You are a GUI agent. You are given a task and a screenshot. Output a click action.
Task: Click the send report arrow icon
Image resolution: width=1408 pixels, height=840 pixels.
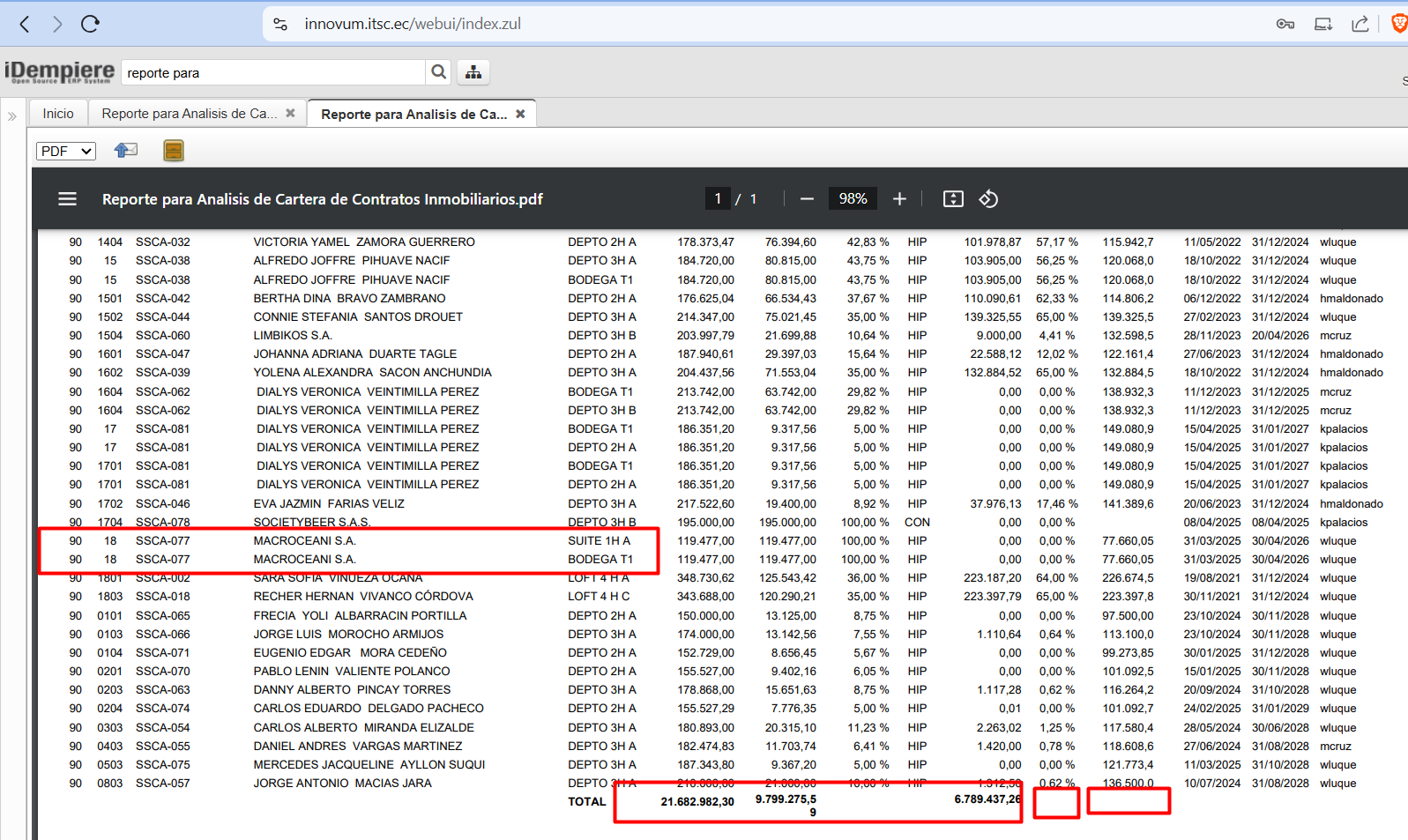tap(126, 151)
